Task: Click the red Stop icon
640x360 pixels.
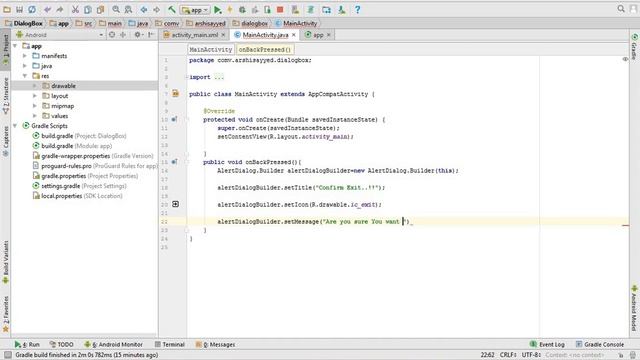Action: coord(280,9)
